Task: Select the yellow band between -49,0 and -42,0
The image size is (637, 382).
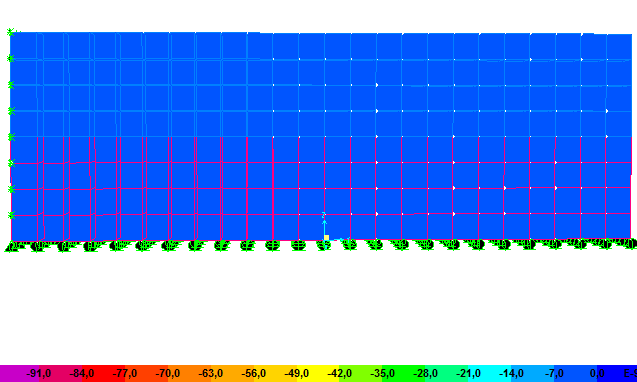Action: 318,373
